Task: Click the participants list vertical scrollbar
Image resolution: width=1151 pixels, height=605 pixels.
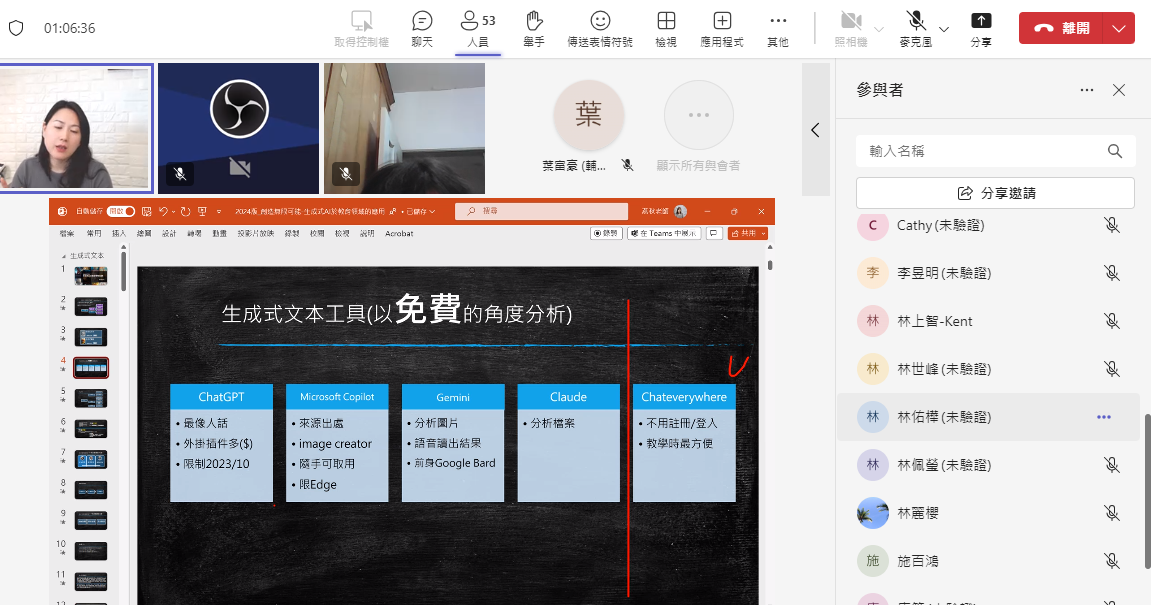Action: coord(1146,490)
